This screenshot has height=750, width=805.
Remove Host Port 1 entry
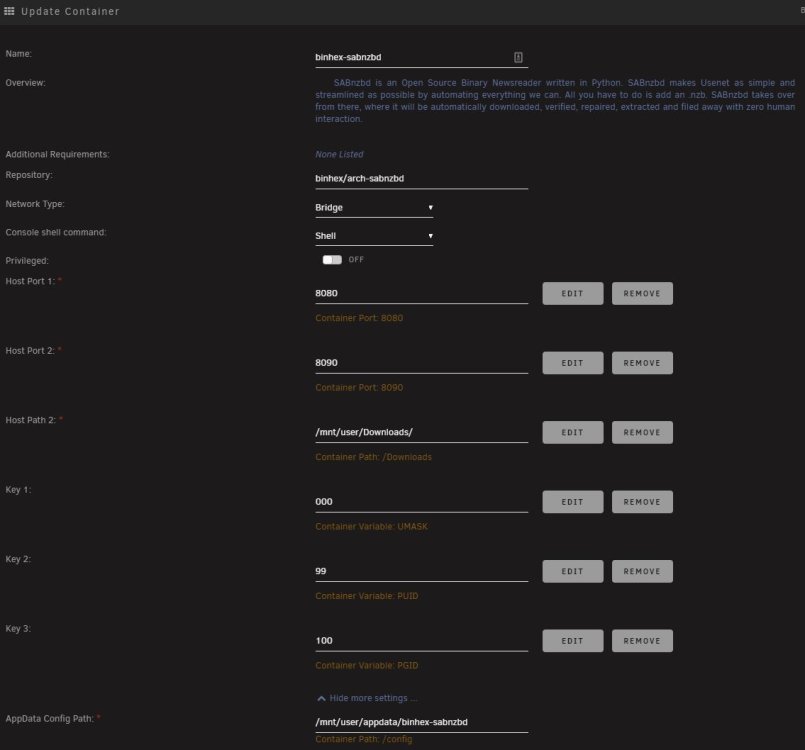click(642, 294)
